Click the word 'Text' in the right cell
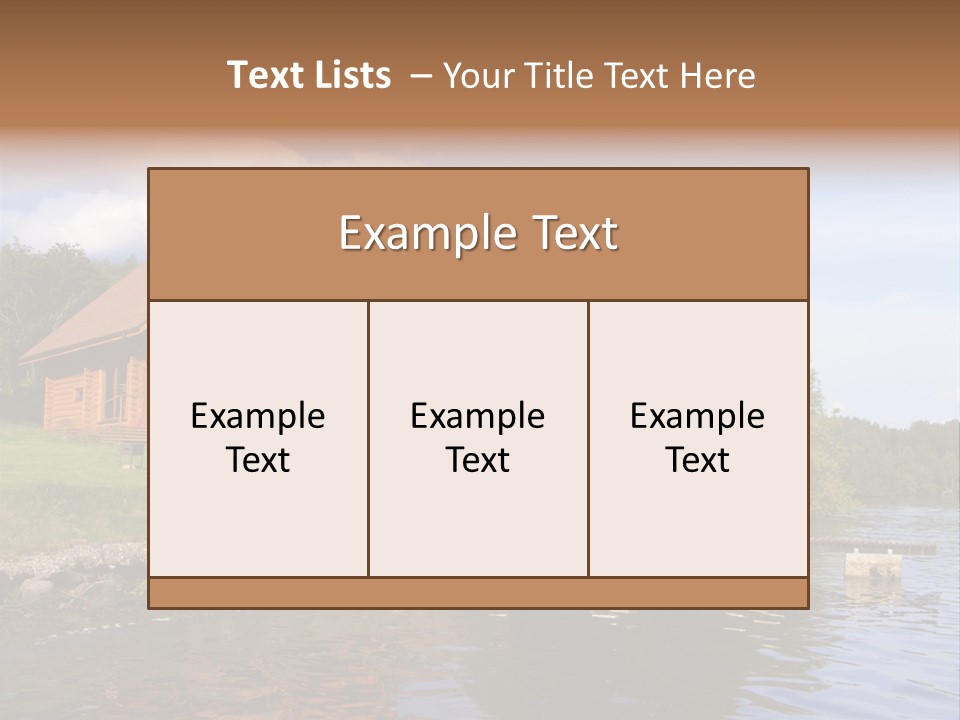The height and width of the screenshot is (720, 960). point(697,460)
